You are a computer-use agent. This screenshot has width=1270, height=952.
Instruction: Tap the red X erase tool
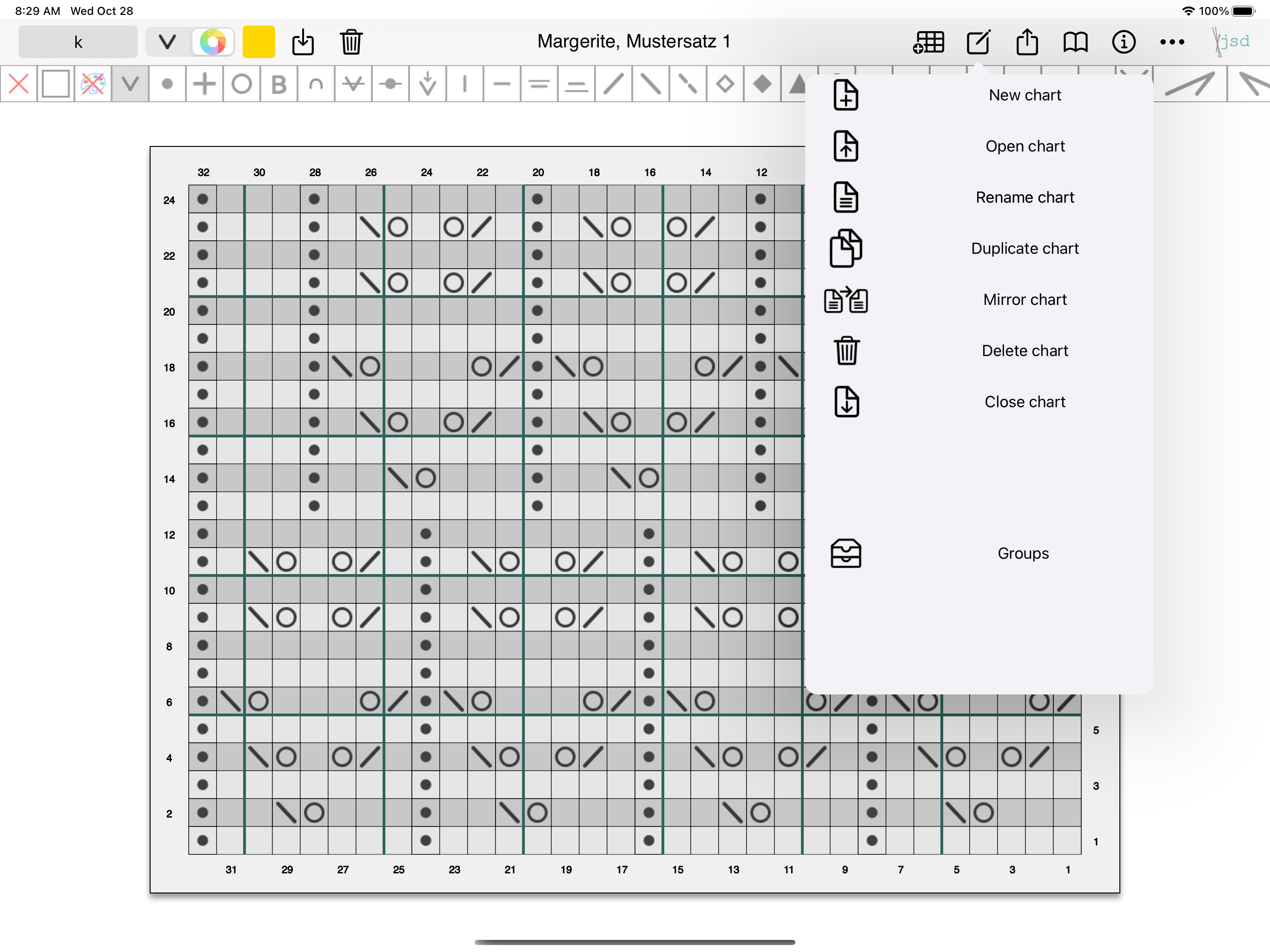point(19,85)
